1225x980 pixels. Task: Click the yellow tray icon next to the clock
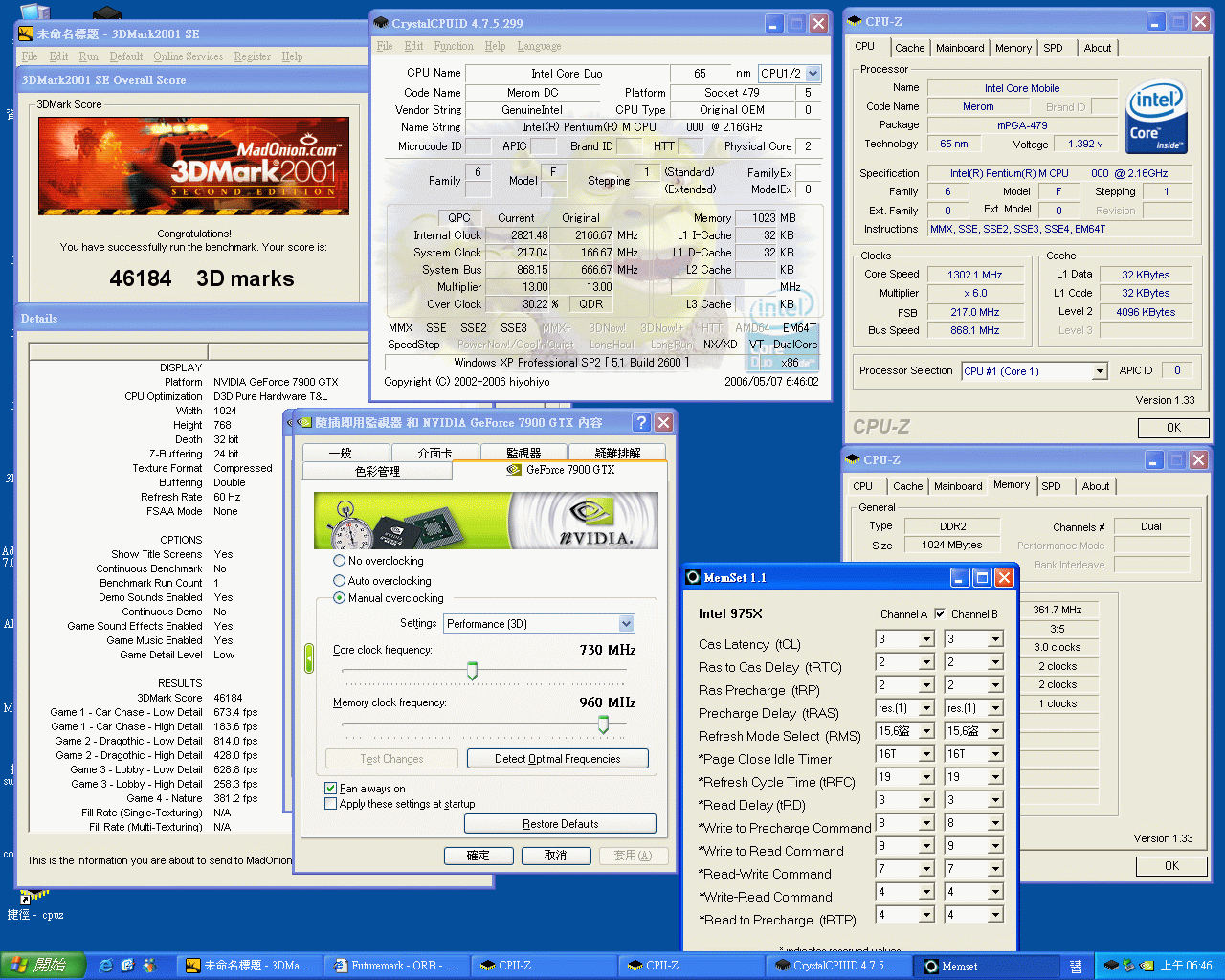tap(1145, 966)
